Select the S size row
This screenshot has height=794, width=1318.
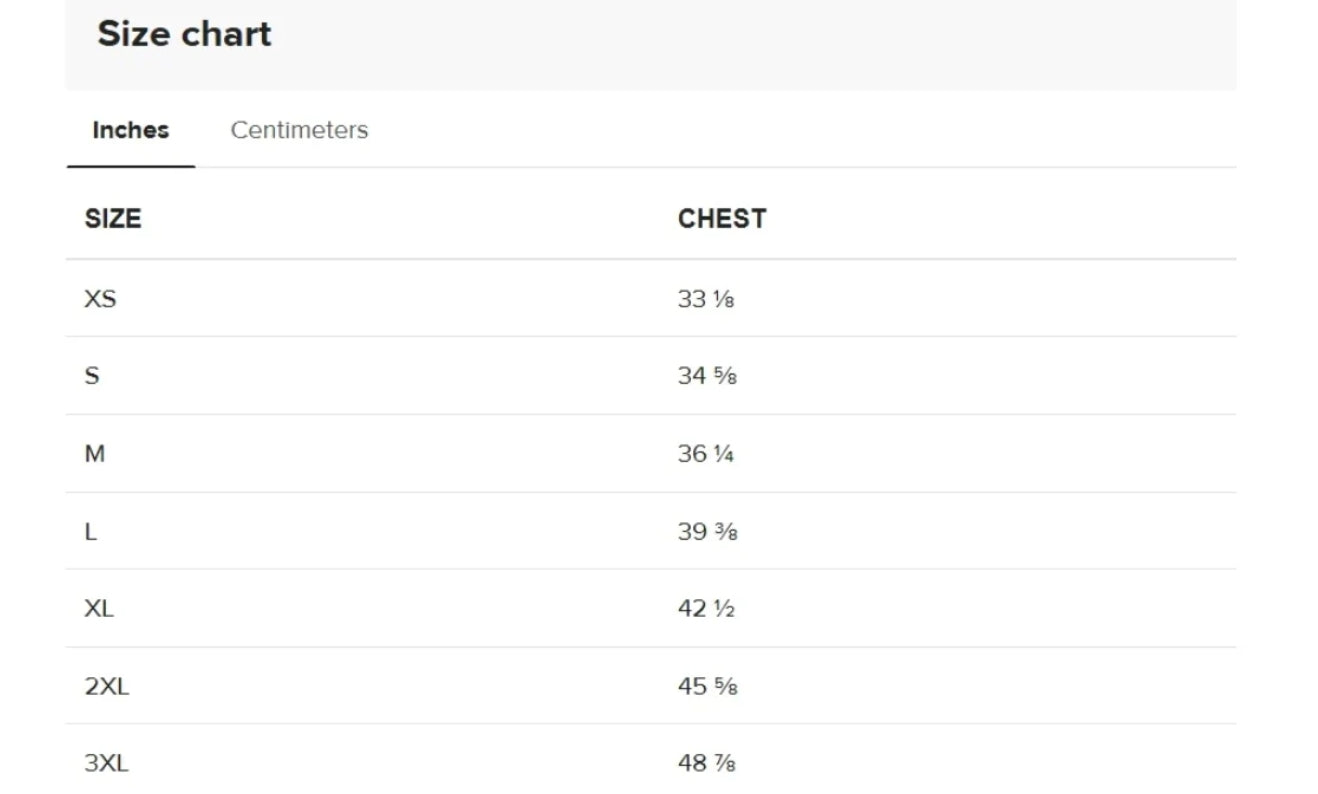pyautogui.click(x=651, y=376)
